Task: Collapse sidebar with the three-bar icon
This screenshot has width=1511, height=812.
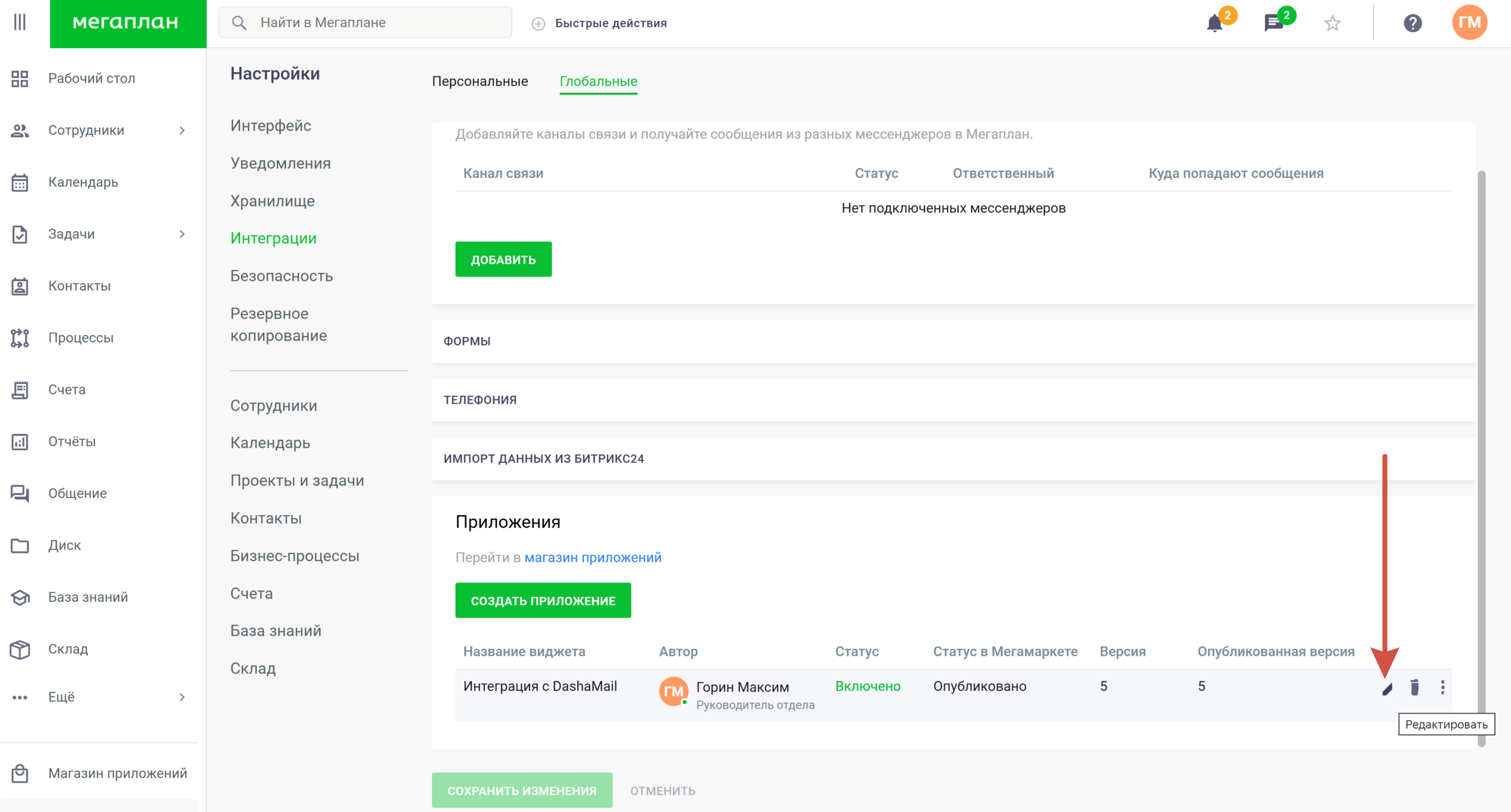Action: pos(20,23)
